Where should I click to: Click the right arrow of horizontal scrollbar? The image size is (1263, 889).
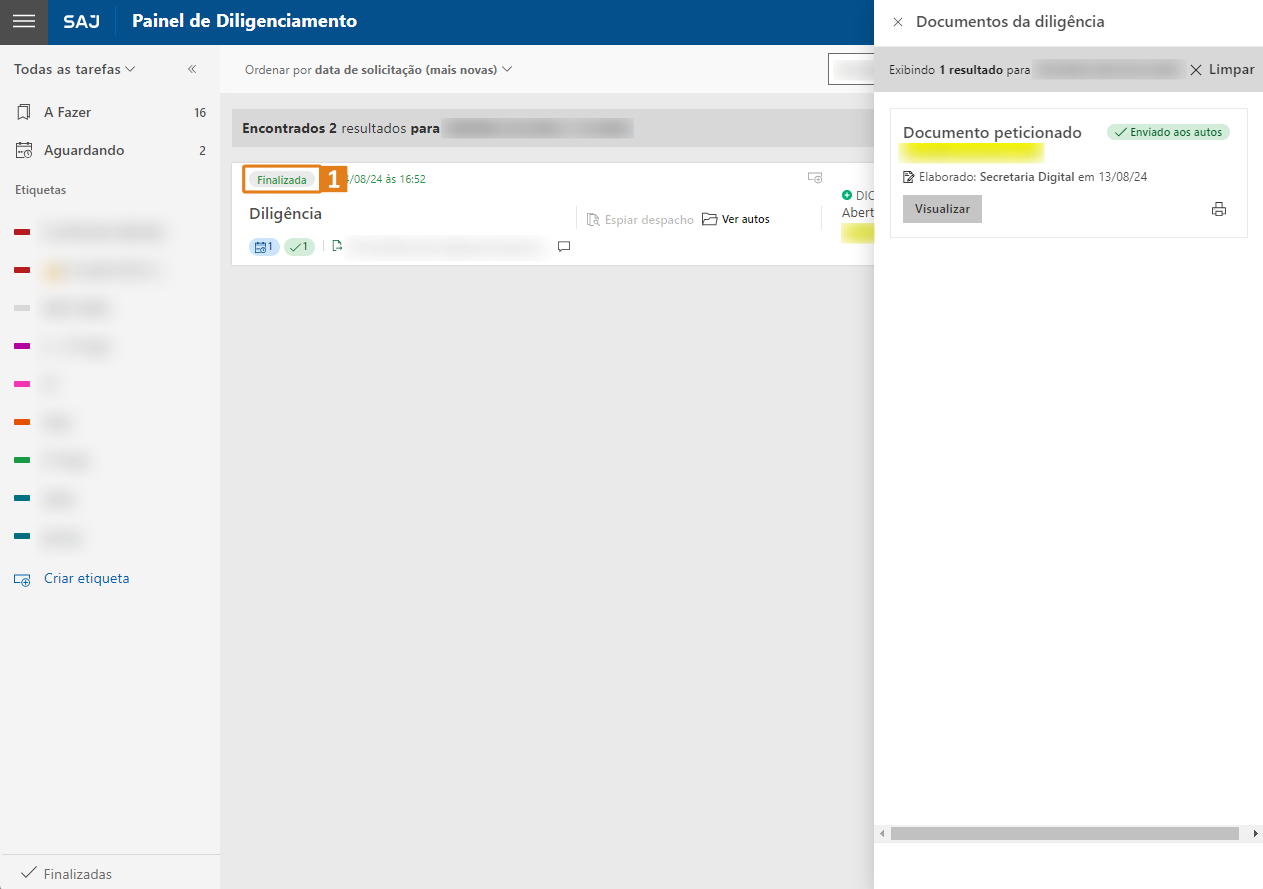pyautogui.click(x=1255, y=833)
